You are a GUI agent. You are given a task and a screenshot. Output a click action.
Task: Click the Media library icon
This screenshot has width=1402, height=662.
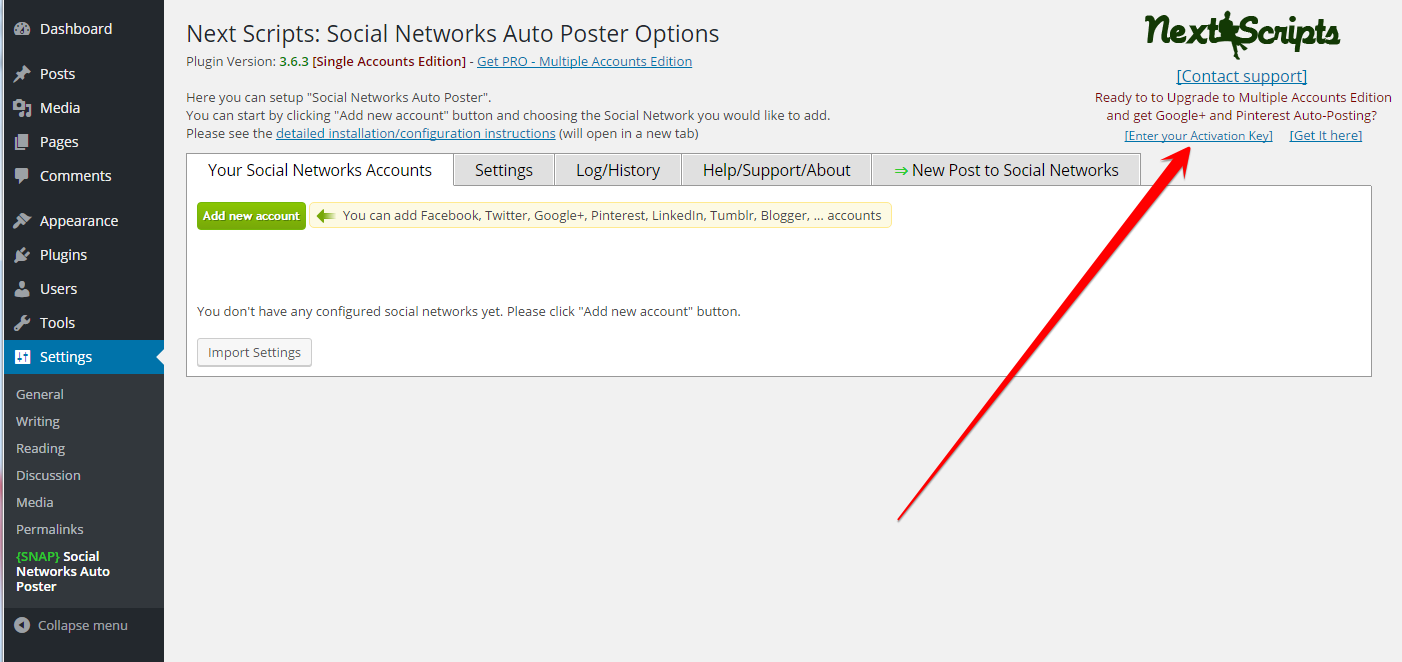pyautogui.click(x=22, y=108)
